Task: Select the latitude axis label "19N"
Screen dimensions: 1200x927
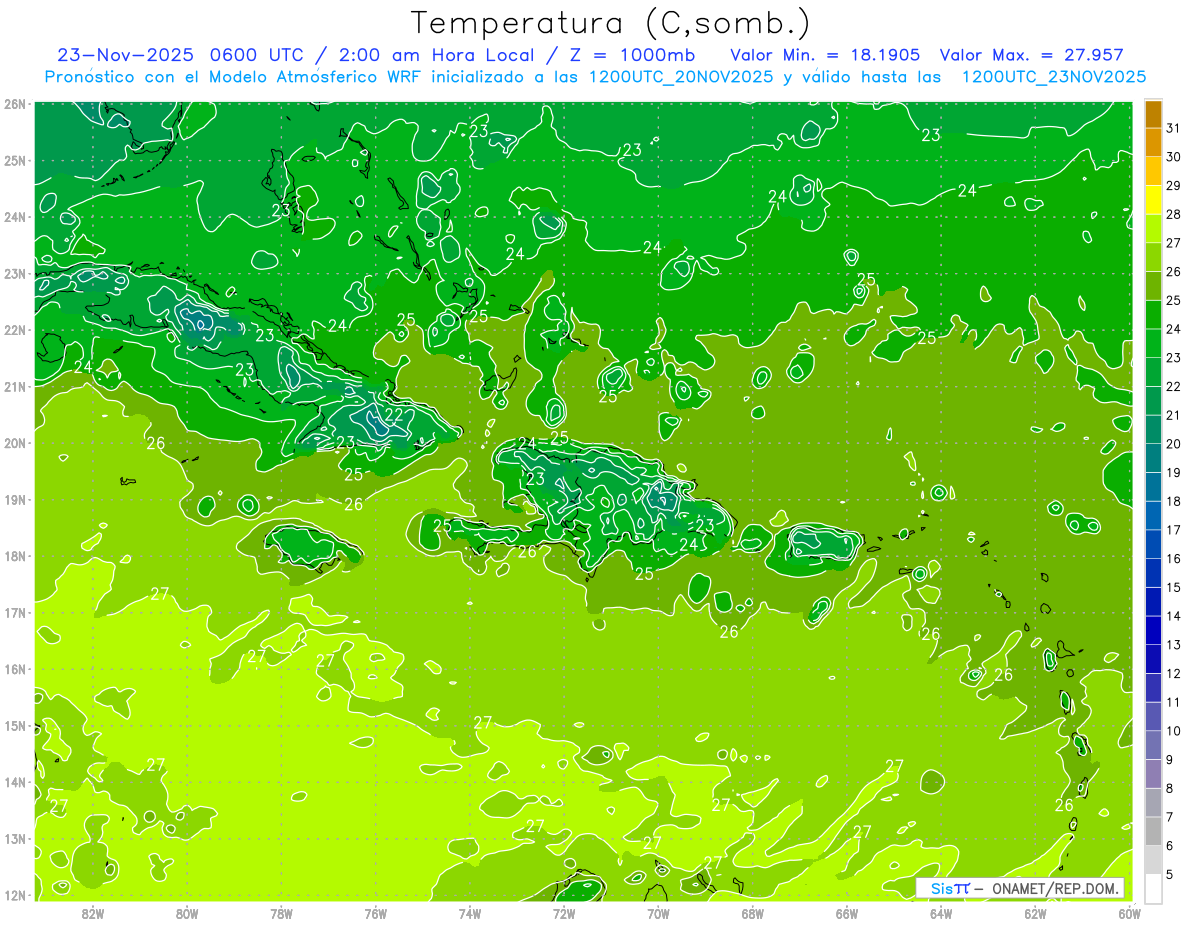Action: [x=15, y=499]
